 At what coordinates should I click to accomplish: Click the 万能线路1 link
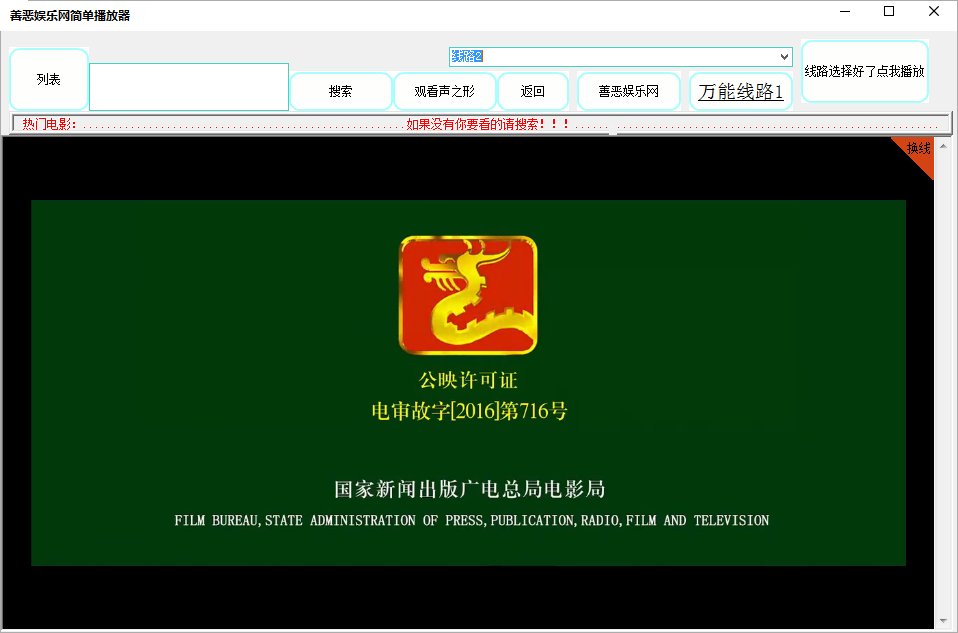[740, 91]
